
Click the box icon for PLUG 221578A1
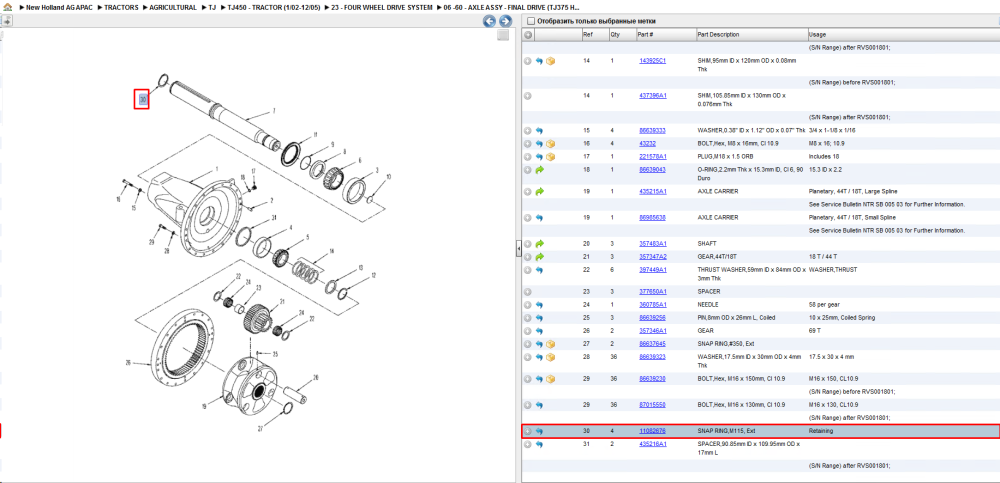(550, 157)
